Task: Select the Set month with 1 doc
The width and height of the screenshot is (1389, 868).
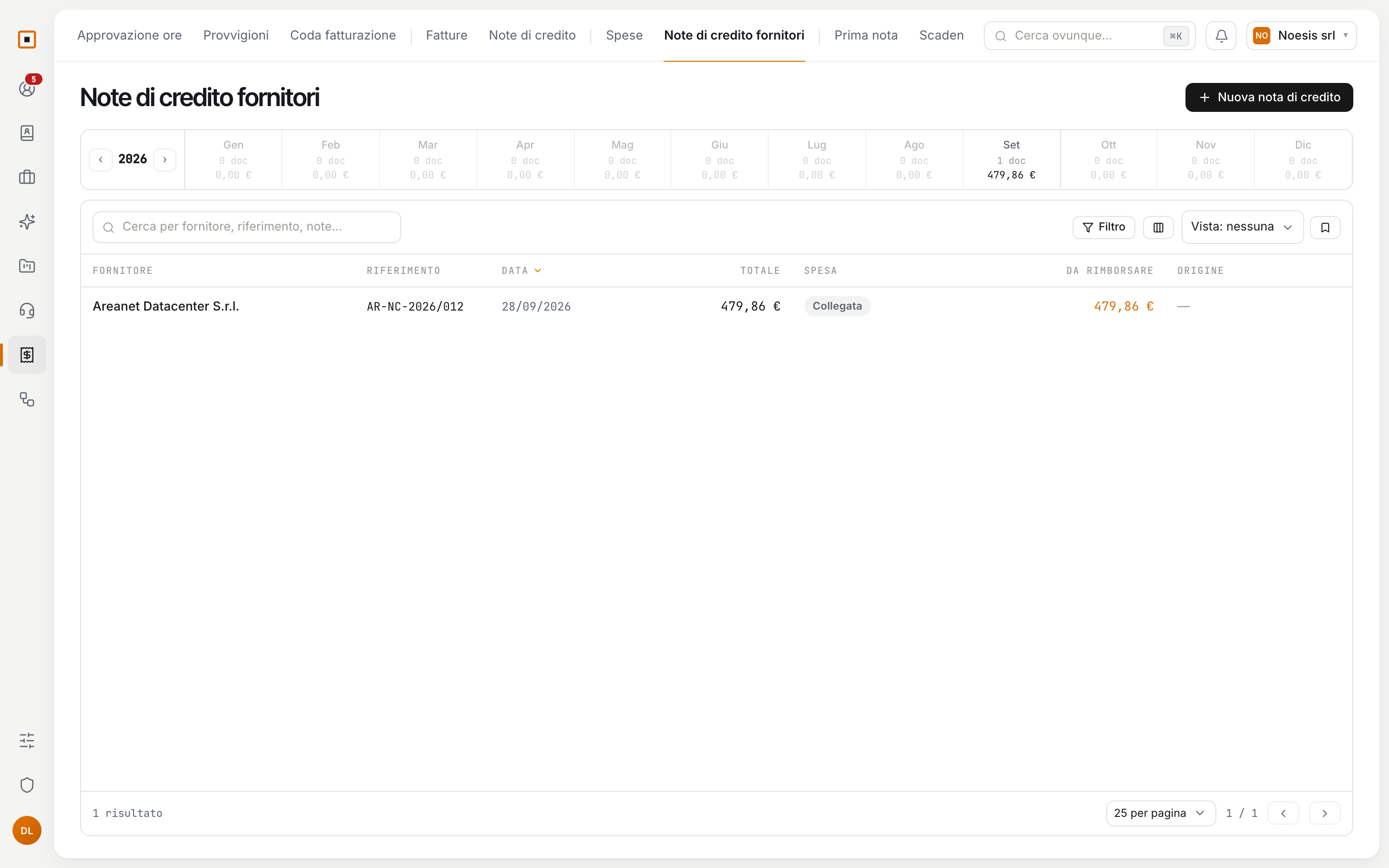Action: pos(1011,160)
